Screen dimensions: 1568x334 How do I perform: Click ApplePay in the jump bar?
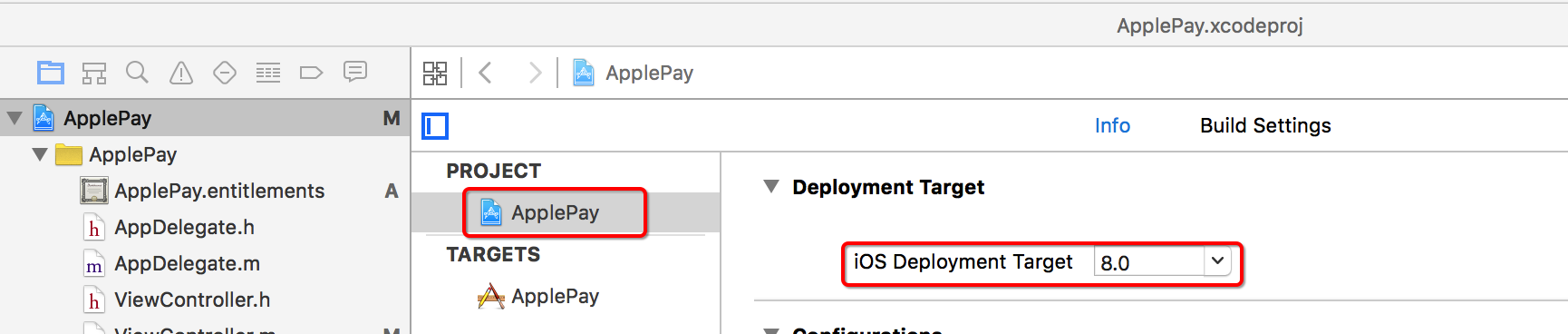649,73
